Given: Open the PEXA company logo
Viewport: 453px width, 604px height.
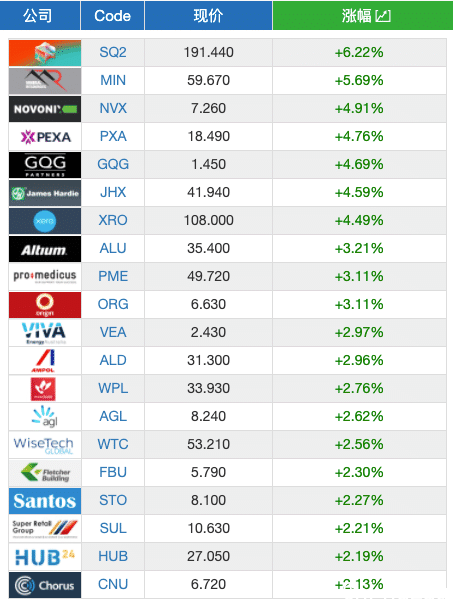Looking at the screenshot, I should pos(45,137).
